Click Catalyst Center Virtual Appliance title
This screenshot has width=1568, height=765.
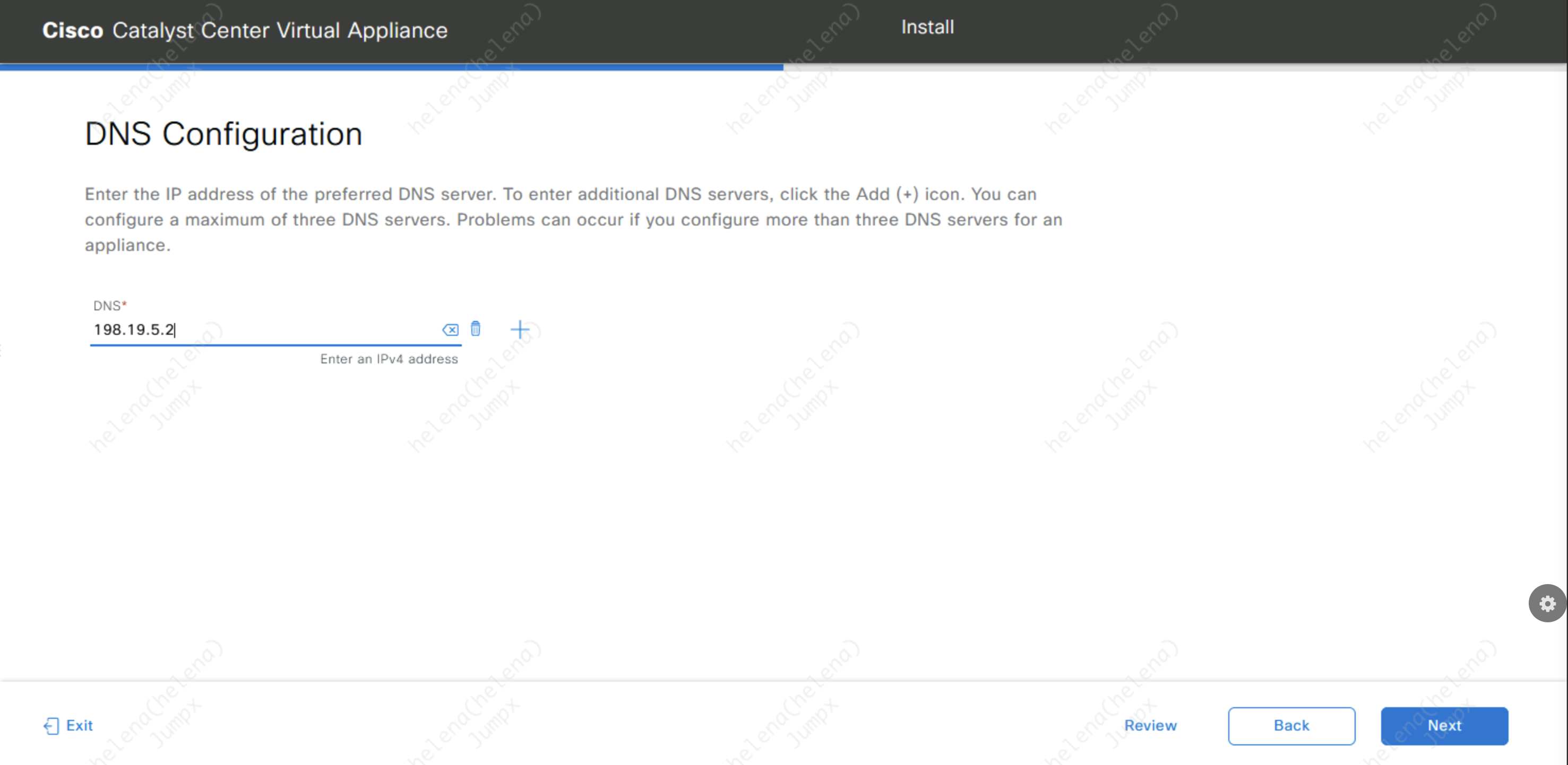coord(279,30)
